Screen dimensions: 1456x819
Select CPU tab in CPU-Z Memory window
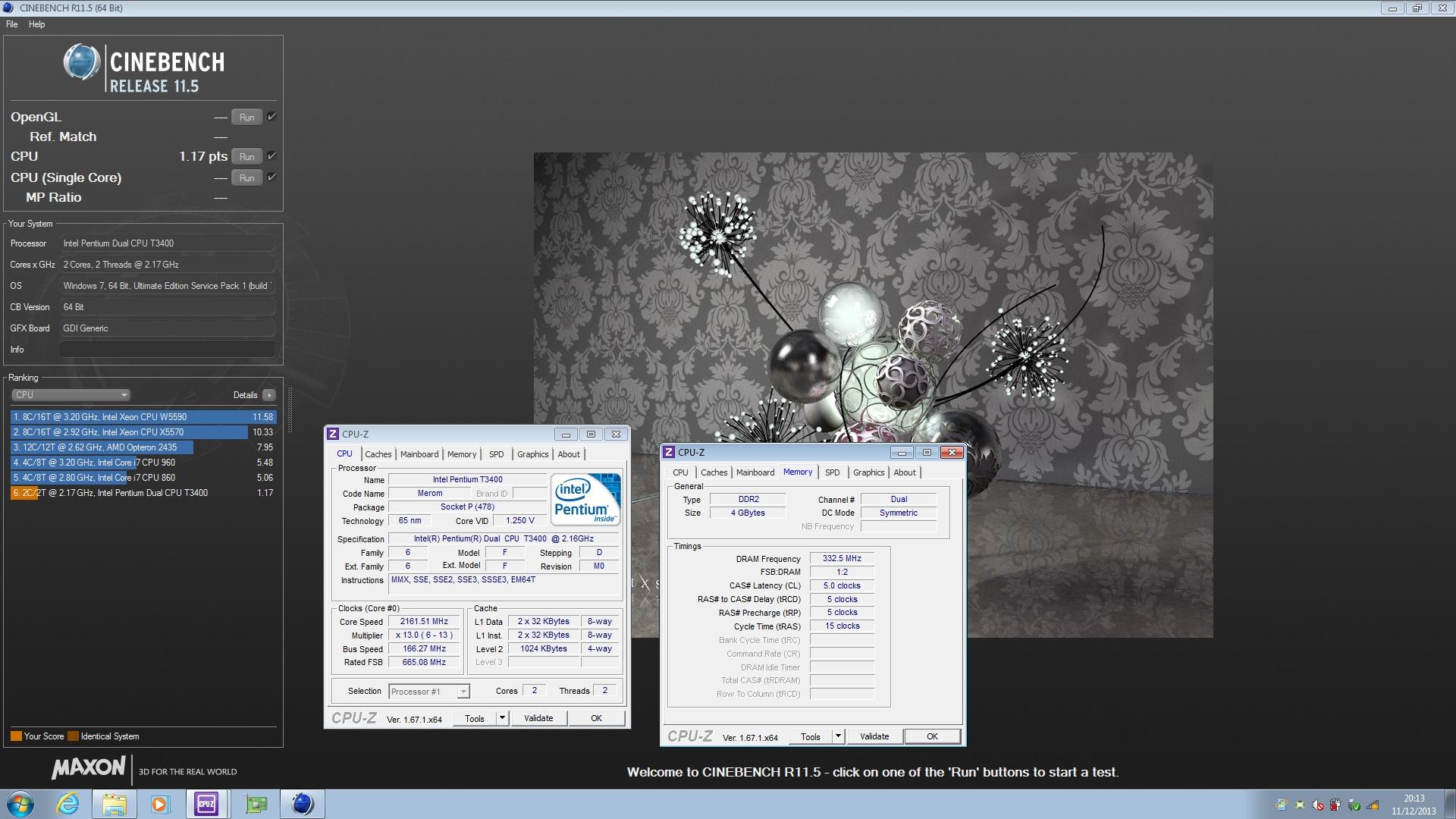680,472
